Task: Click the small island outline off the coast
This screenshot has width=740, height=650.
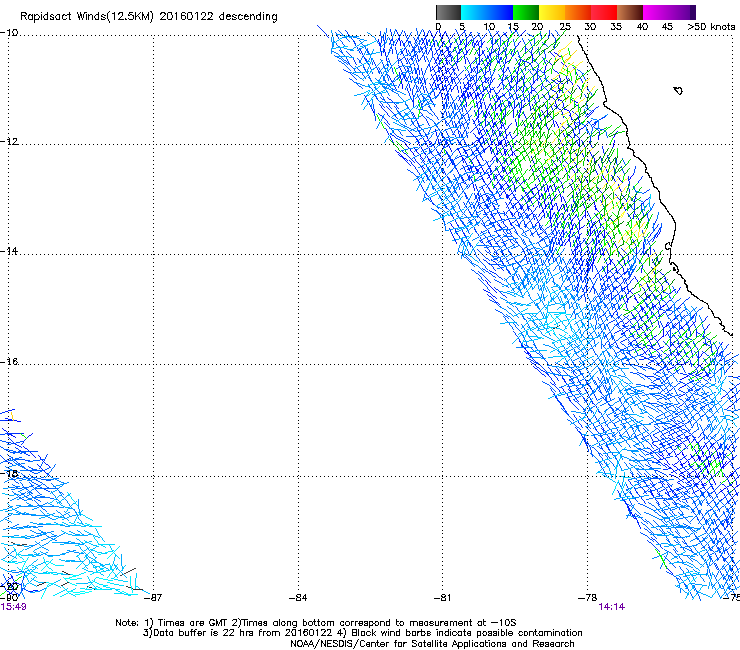Action: [678, 91]
